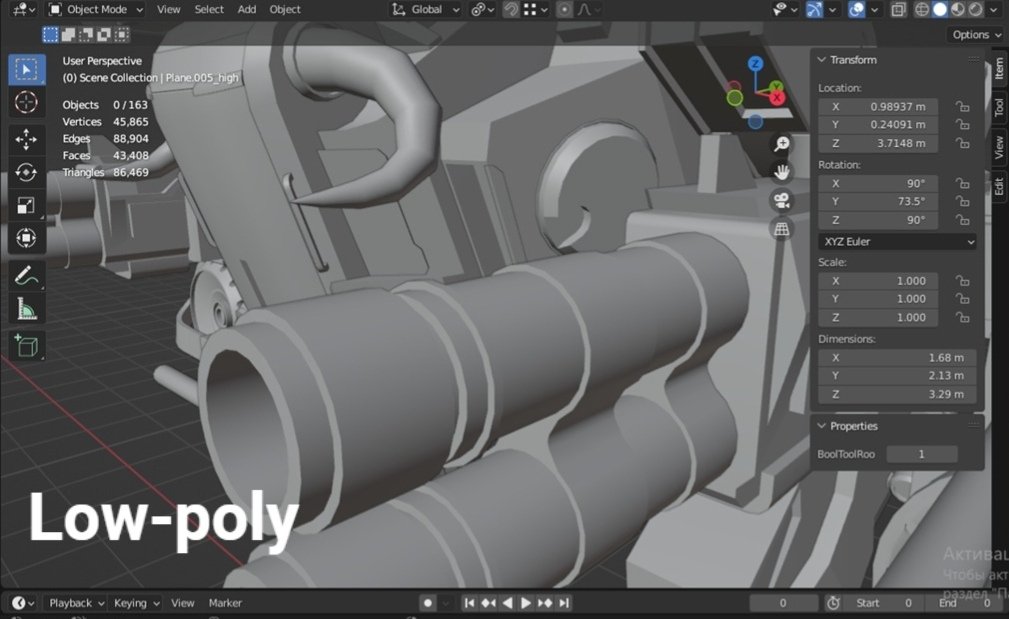Collapse the Transform panel
The image size is (1009, 619).
coord(822,60)
